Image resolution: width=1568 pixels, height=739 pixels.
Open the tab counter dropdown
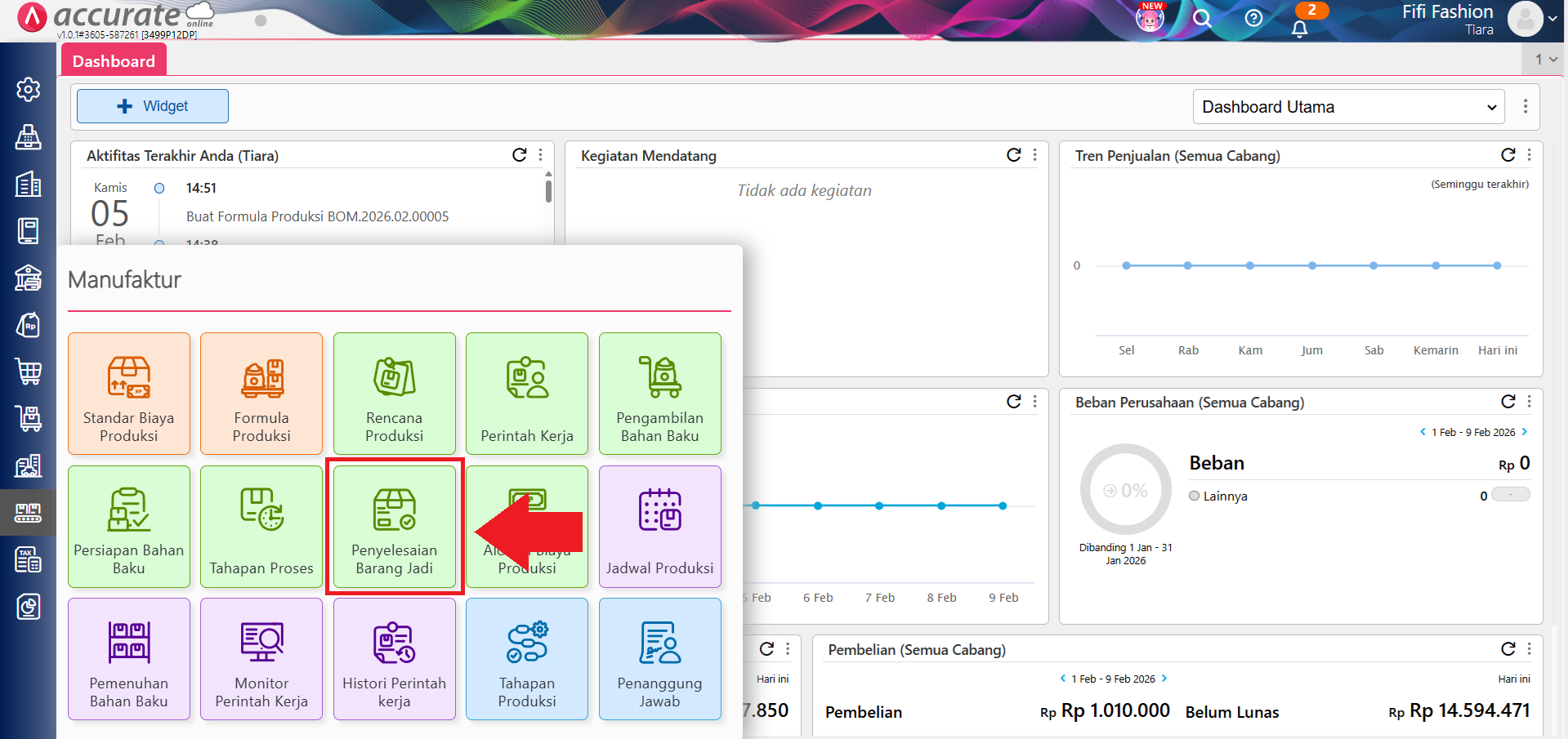[x=1545, y=60]
